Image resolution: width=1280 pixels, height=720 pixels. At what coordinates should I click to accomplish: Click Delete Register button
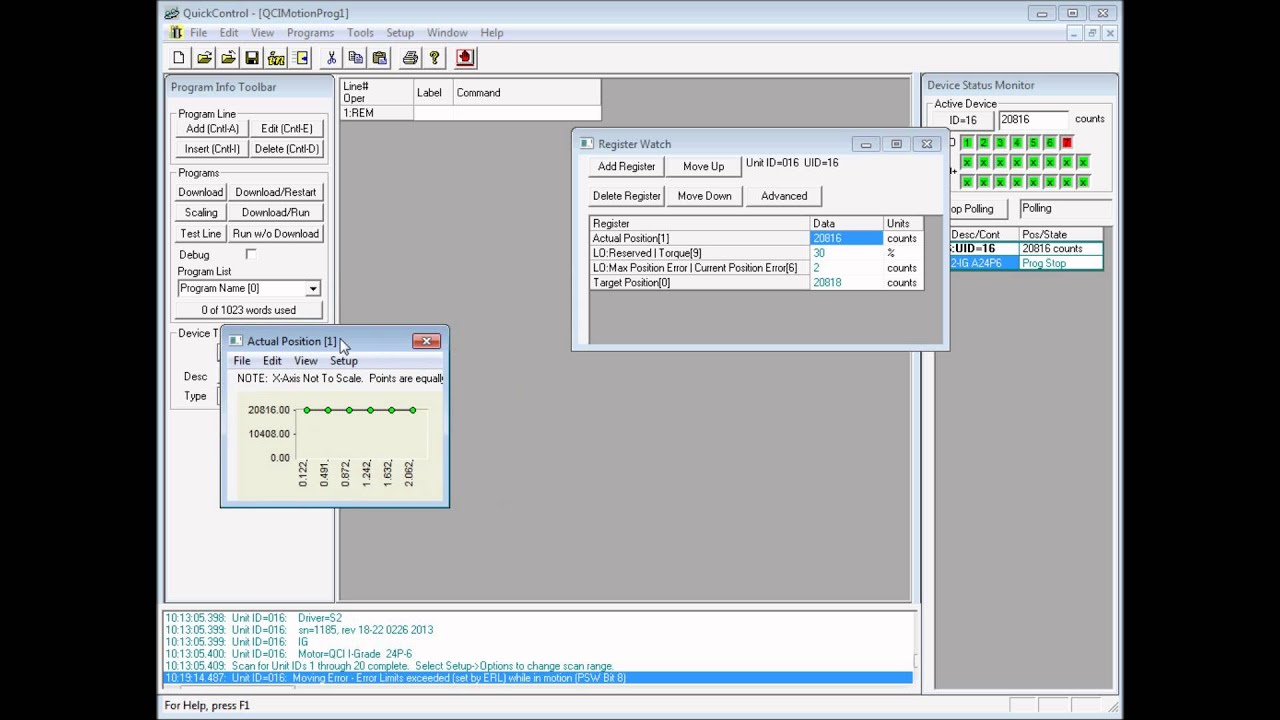click(x=627, y=196)
